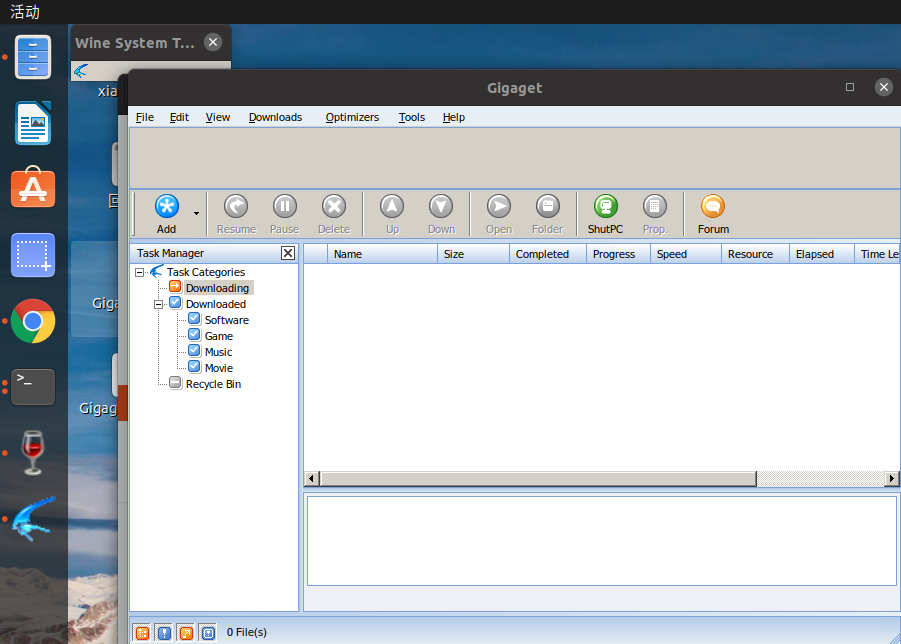Launch LibreOffice Writer from the dock
The width and height of the screenshot is (901, 644).
click(x=33, y=123)
